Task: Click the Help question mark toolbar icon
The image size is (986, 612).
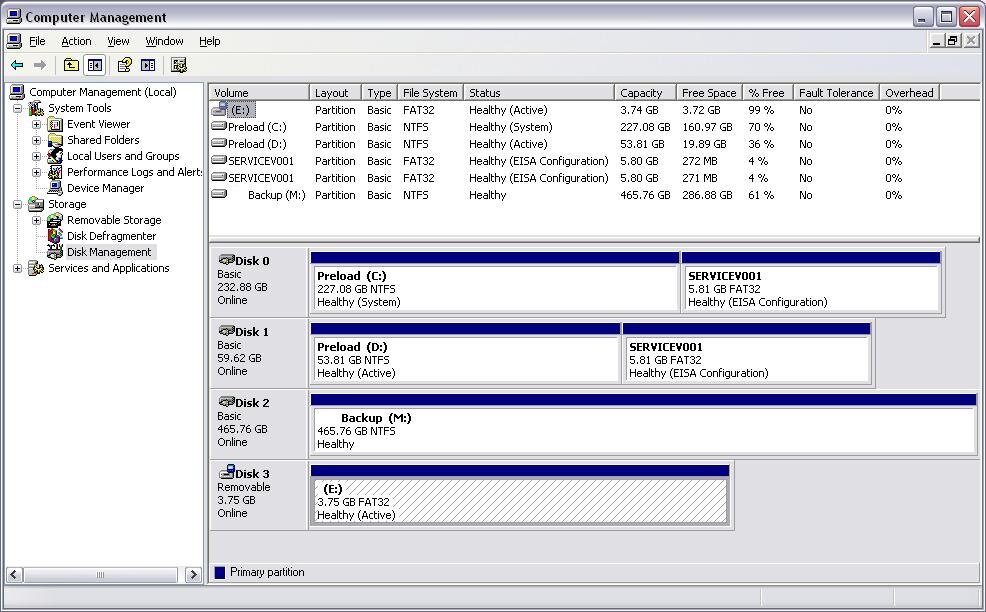Action: [x=124, y=65]
